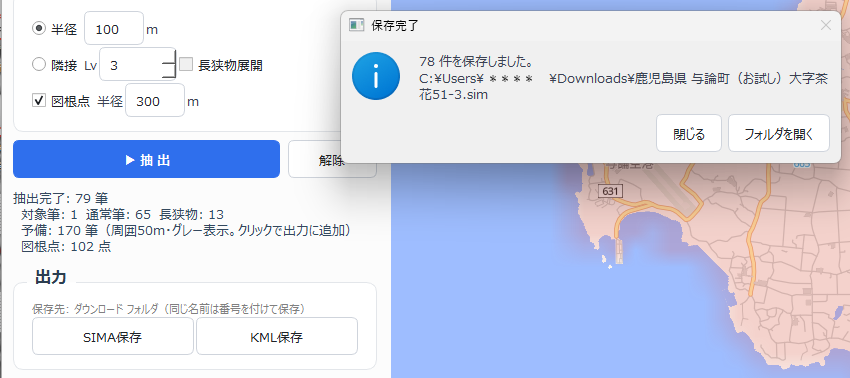
Task: Click フォルダを開く in the dialog
Action: point(779,133)
